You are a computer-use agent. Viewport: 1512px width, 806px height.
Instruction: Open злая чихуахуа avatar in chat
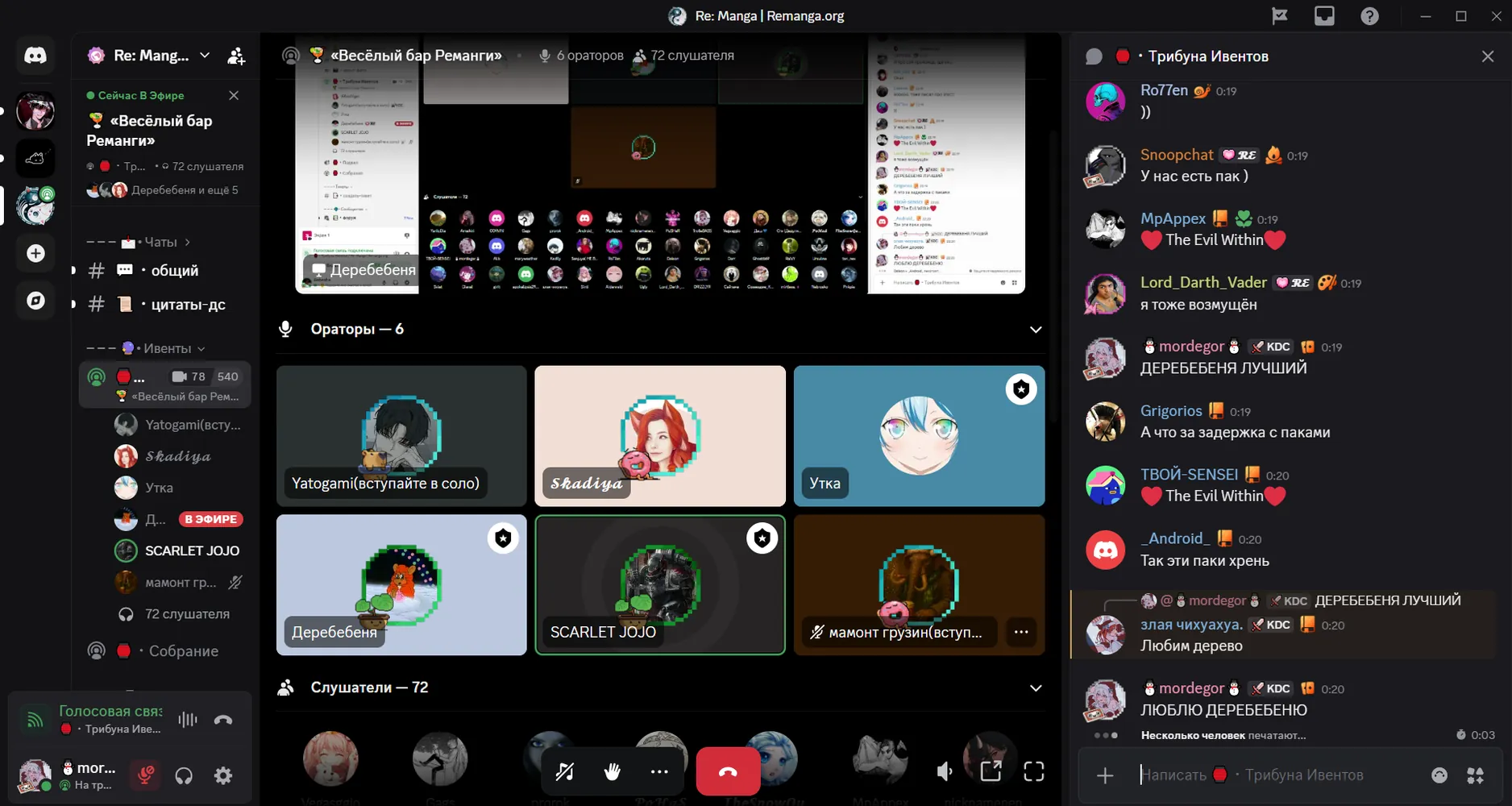(x=1105, y=634)
